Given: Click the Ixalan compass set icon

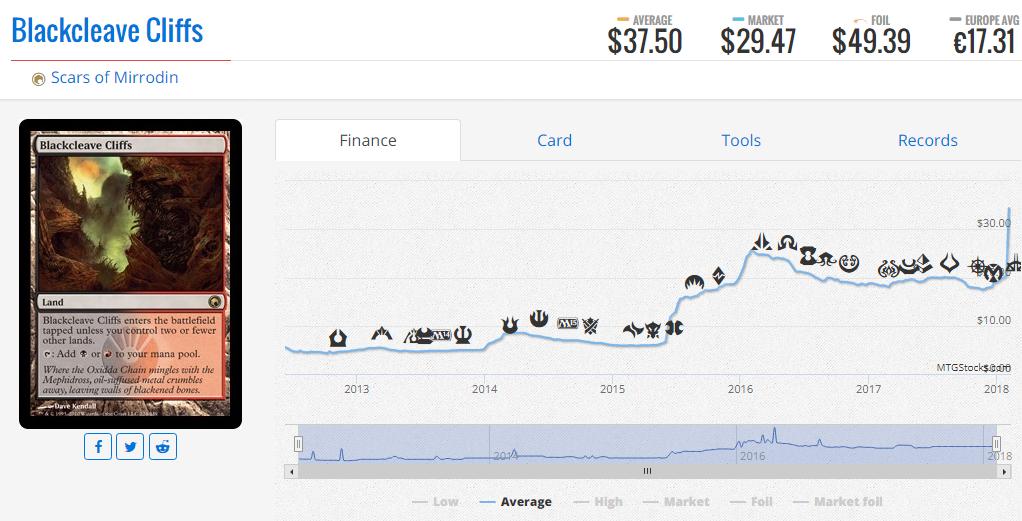Looking at the screenshot, I should coord(978,266).
